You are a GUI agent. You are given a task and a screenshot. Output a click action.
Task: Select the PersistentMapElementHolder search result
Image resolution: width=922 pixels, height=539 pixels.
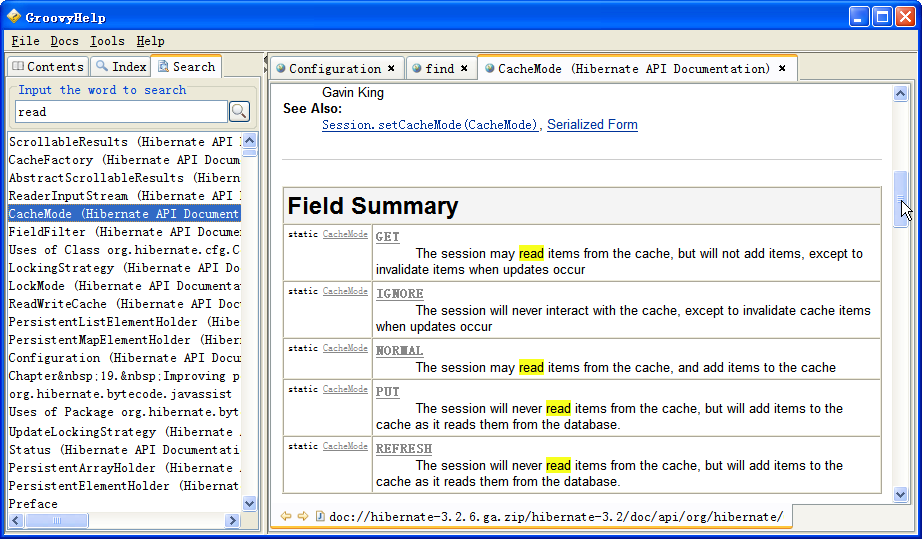click(124, 340)
